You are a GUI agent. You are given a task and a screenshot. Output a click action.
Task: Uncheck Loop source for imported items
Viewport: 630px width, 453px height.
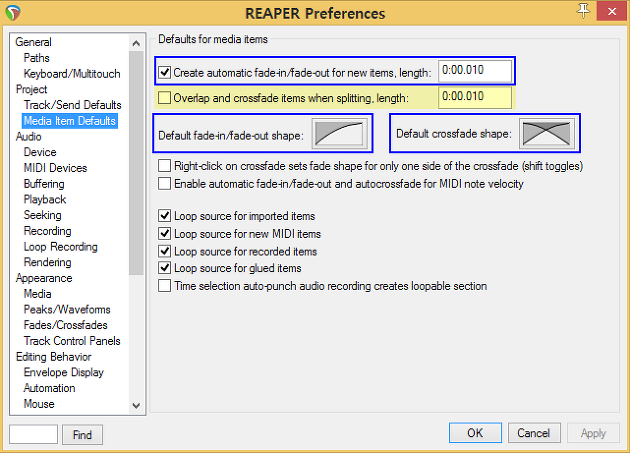pos(164,216)
